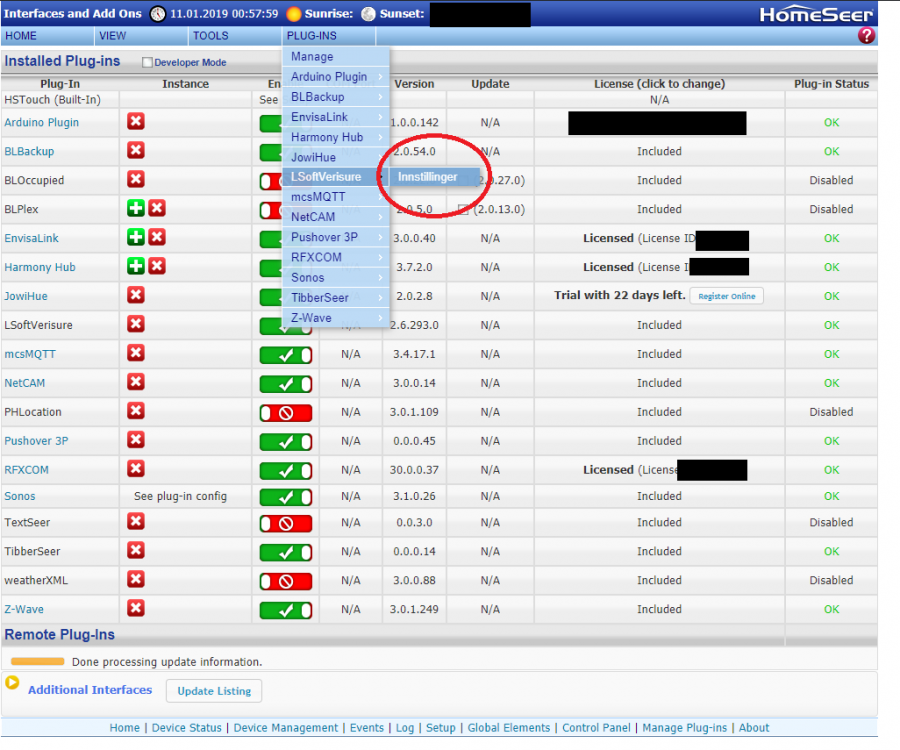Click the red help question mark icon
Image resolution: width=900 pixels, height=750 pixels.
tap(866, 35)
